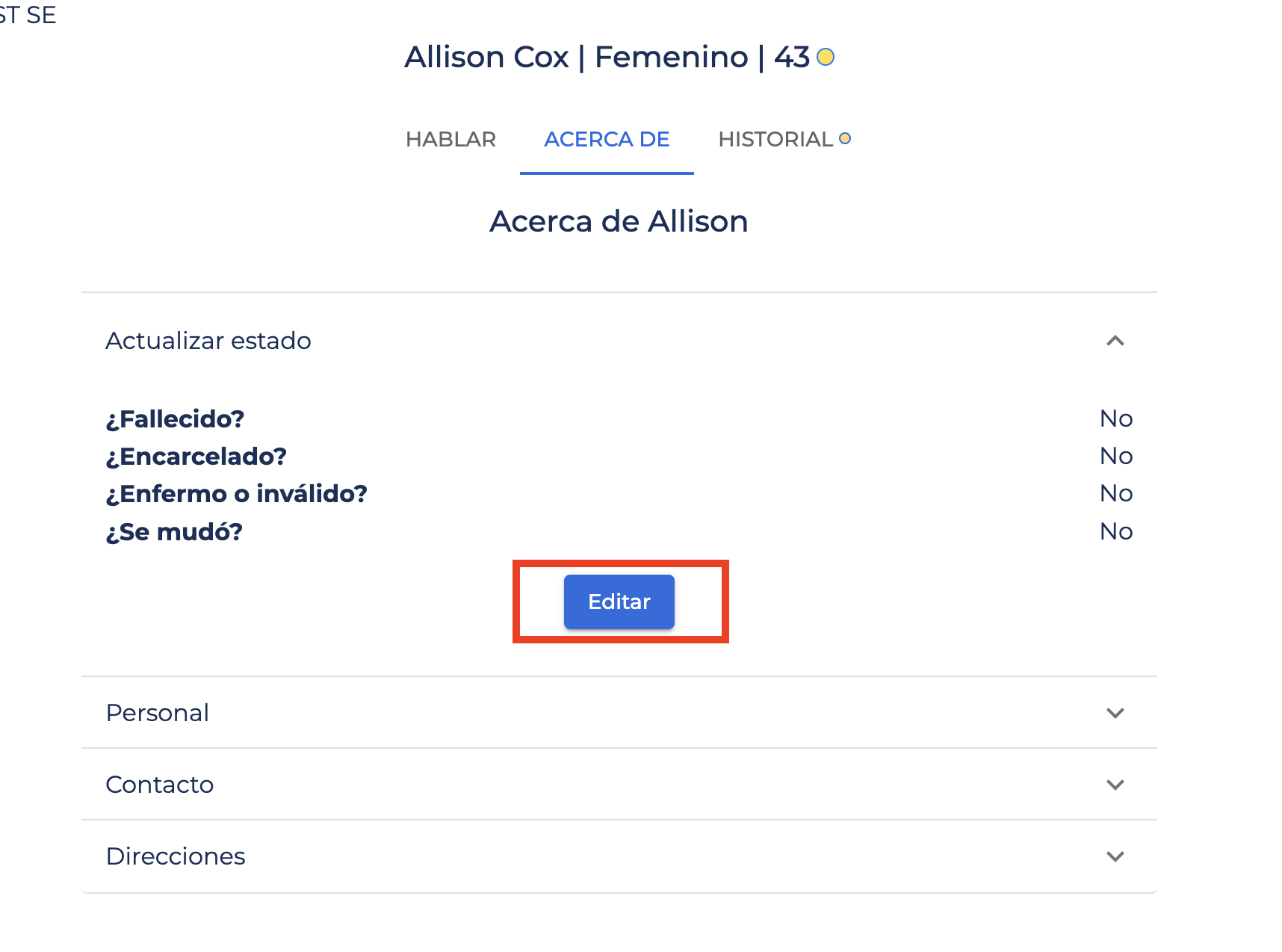This screenshot has height=952, width=1282.
Task: Click the No value for ¿Se mudó?
Action: coord(1116,531)
